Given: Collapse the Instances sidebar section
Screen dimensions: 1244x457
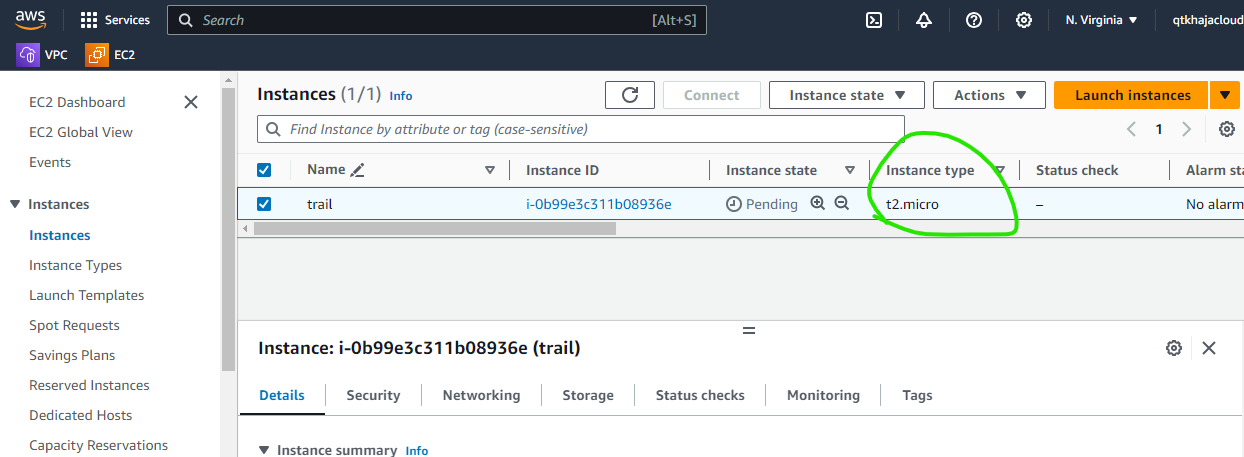Looking at the screenshot, I should point(15,204).
